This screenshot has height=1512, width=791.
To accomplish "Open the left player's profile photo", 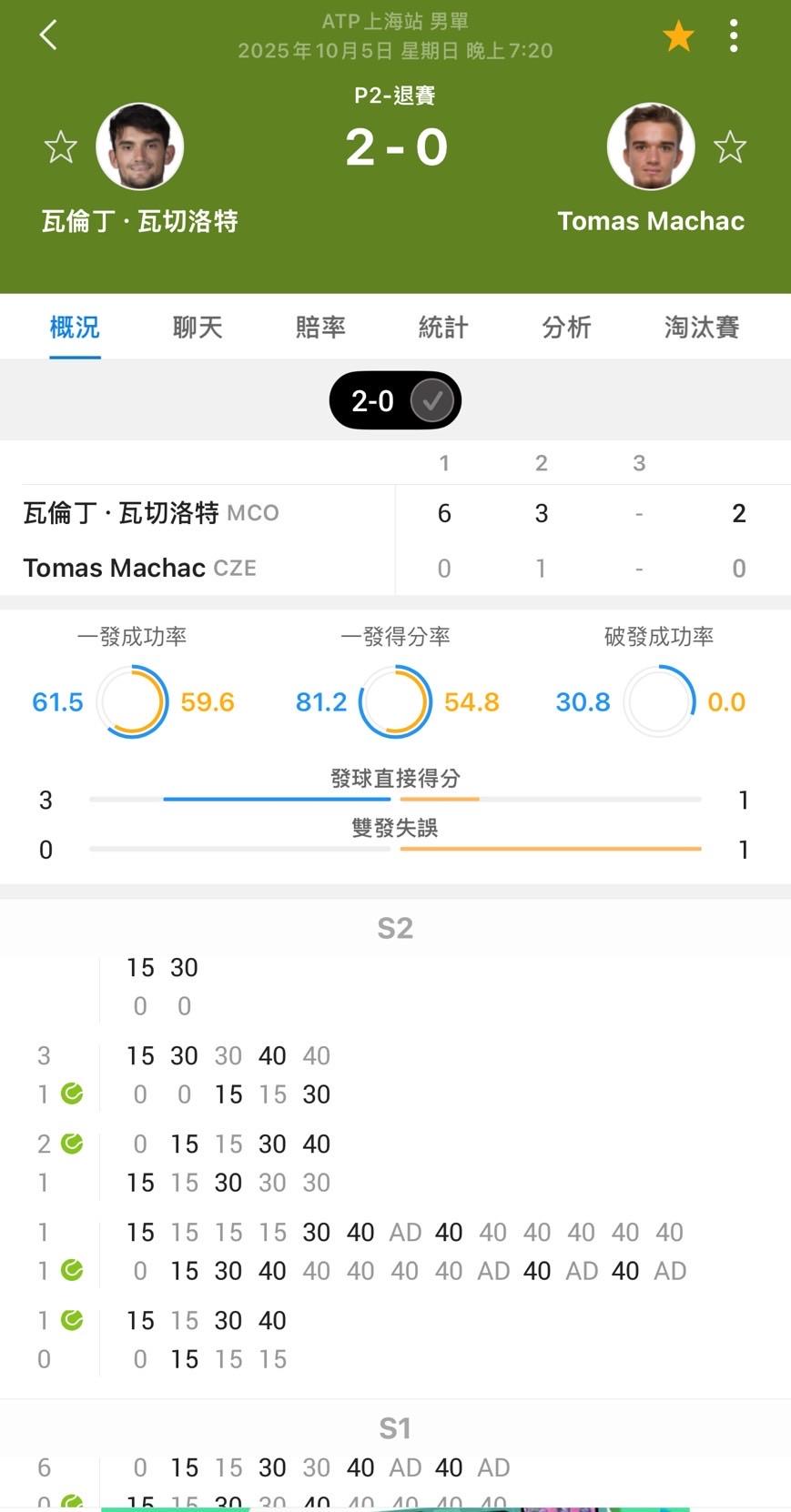I will click(140, 146).
